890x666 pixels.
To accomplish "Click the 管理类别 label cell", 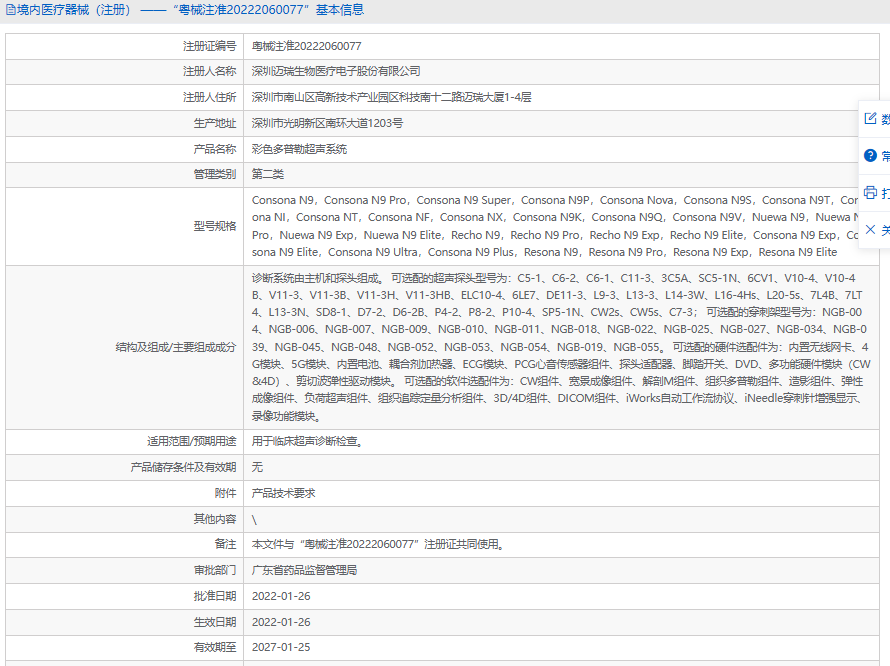I will coord(124,174).
